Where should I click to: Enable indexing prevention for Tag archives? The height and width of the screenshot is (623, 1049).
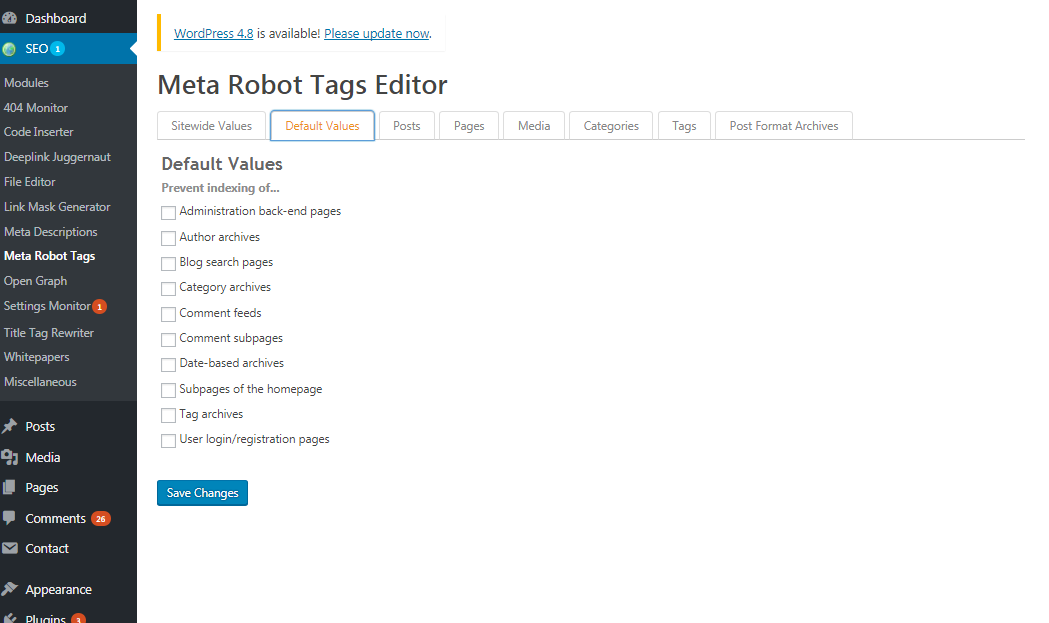pyautogui.click(x=168, y=415)
